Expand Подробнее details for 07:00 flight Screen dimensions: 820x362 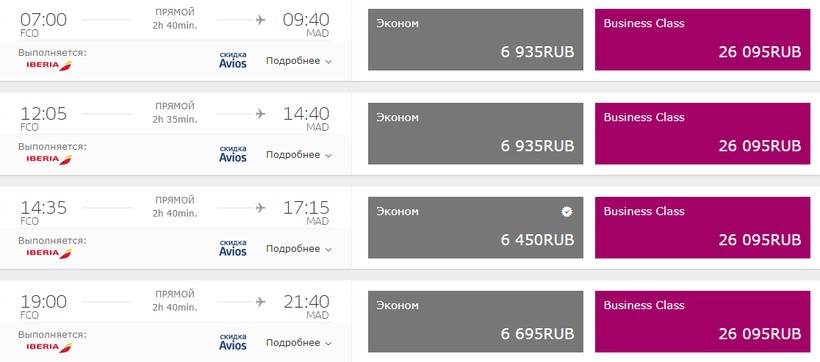(299, 61)
